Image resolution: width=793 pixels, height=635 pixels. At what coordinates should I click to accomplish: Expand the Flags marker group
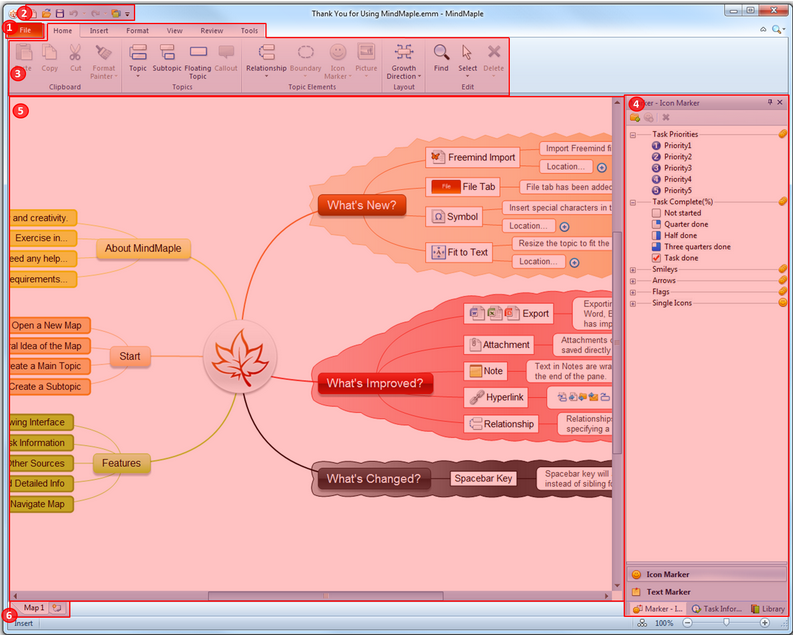click(633, 292)
